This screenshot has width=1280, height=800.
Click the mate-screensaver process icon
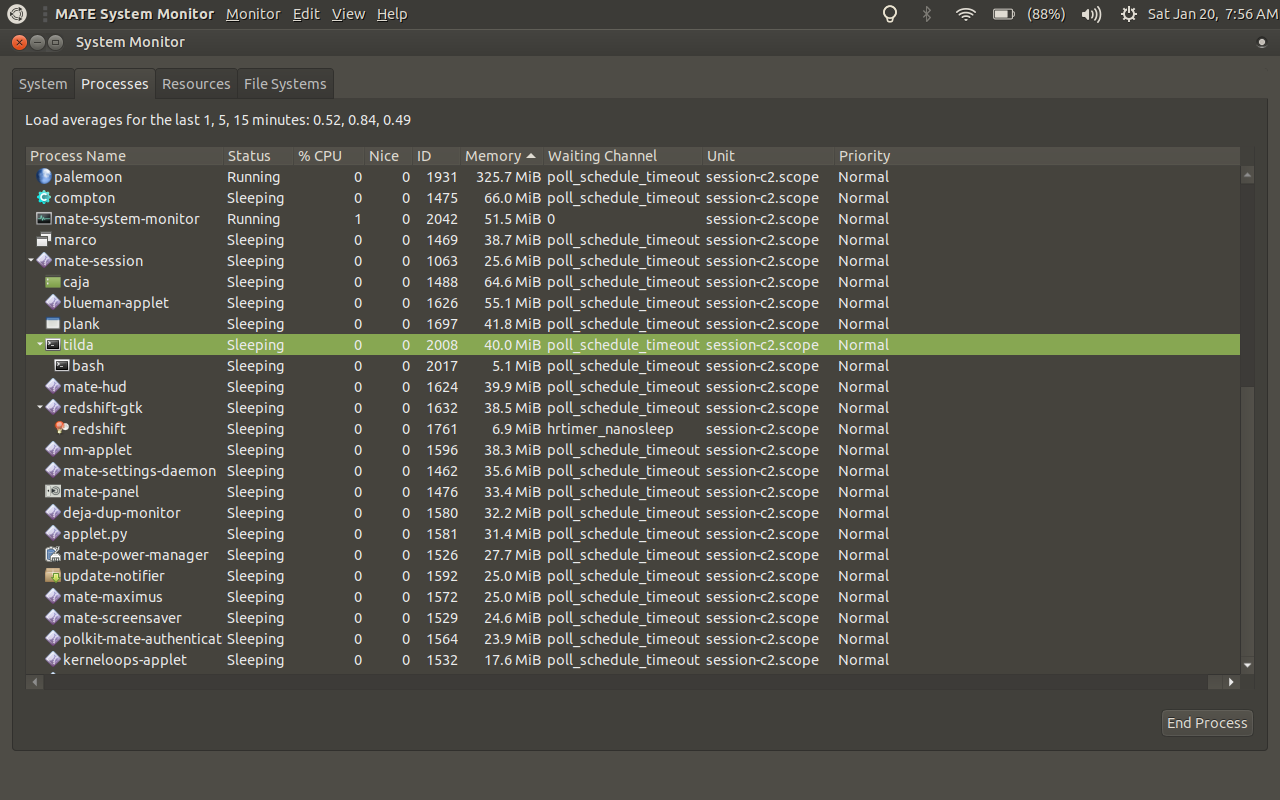tap(53, 618)
